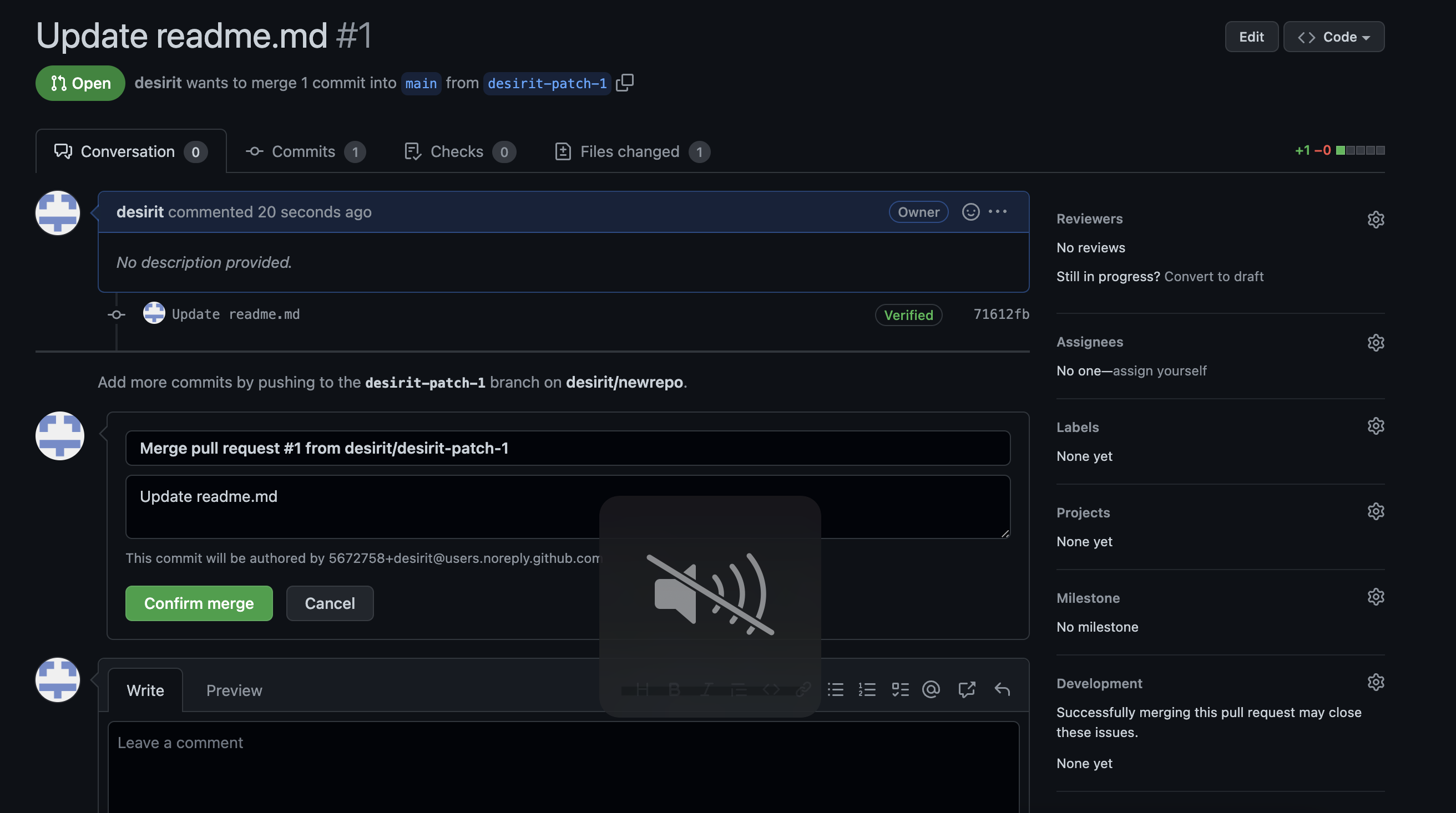Open comment options ellipsis menu

click(998, 211)
